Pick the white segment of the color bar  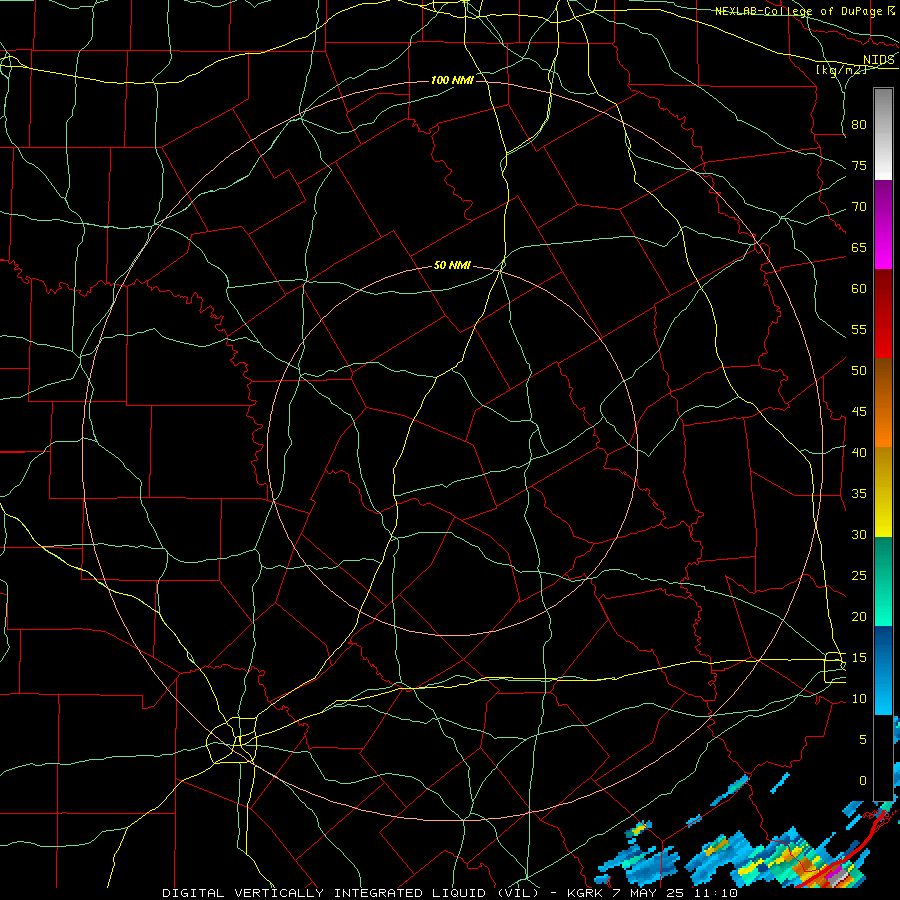(883, 134)
